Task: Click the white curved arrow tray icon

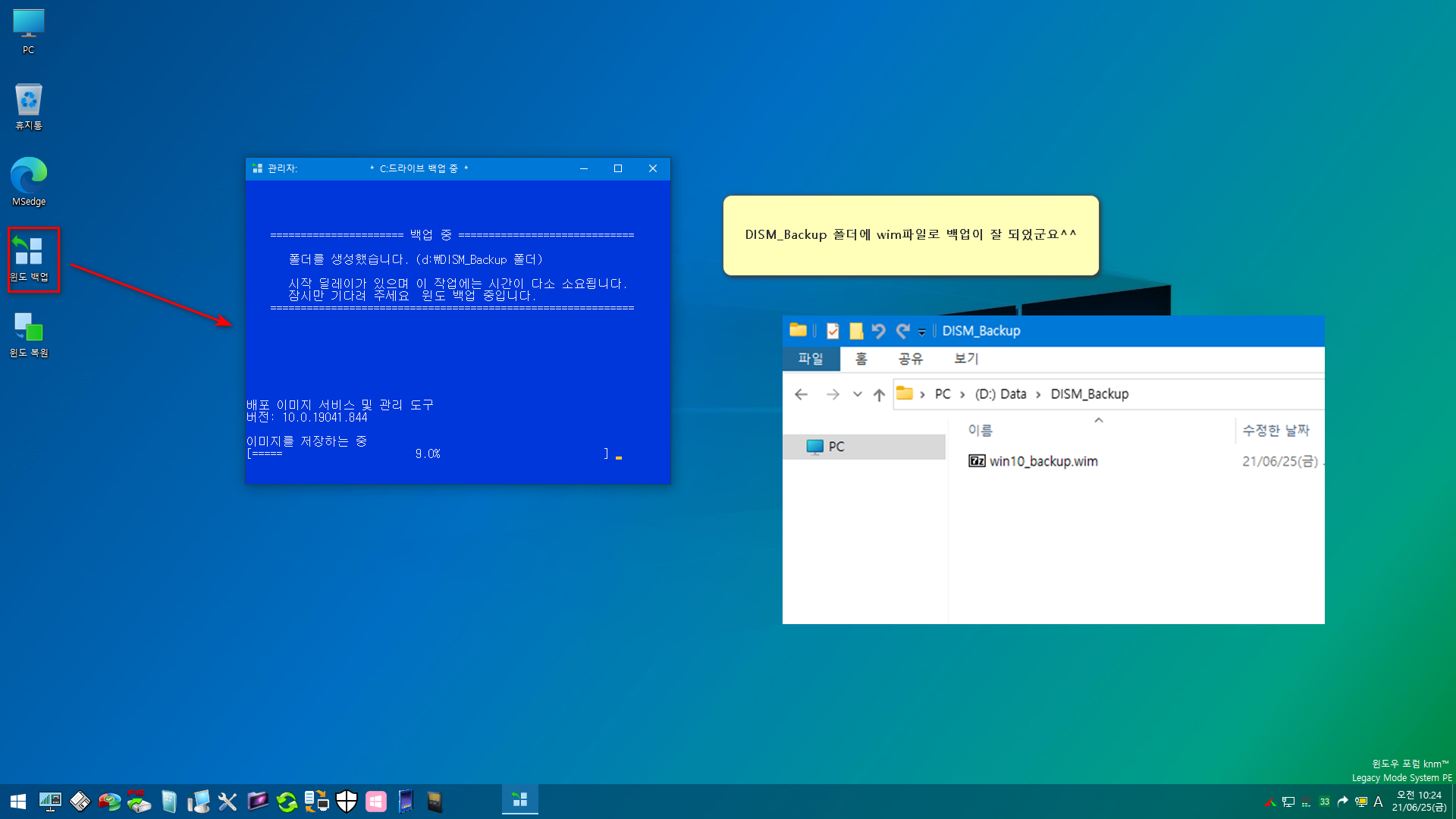Action: click(x=1343, y=802)
